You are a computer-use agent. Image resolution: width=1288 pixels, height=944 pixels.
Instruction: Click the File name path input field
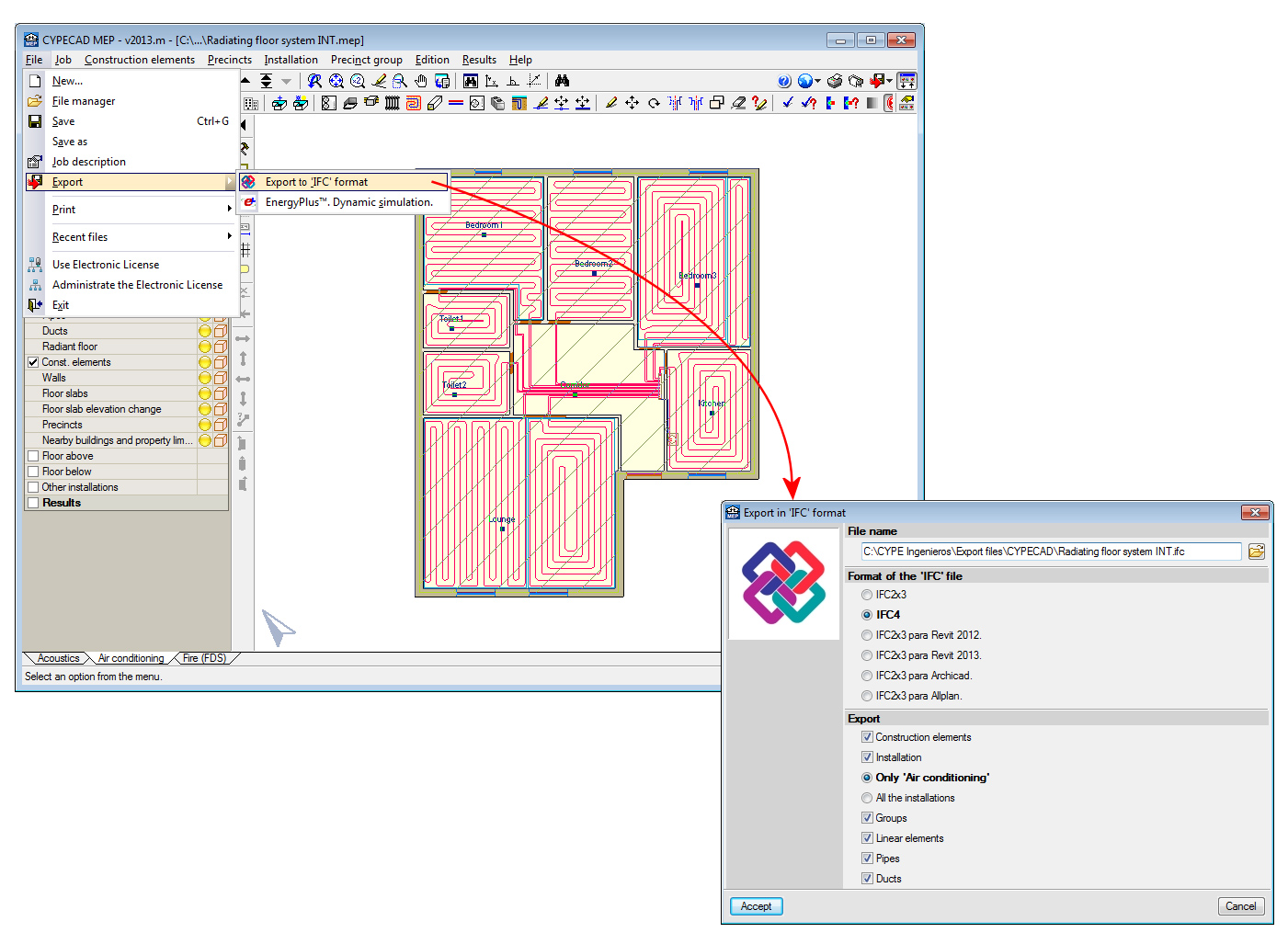tap(1051, 552)
